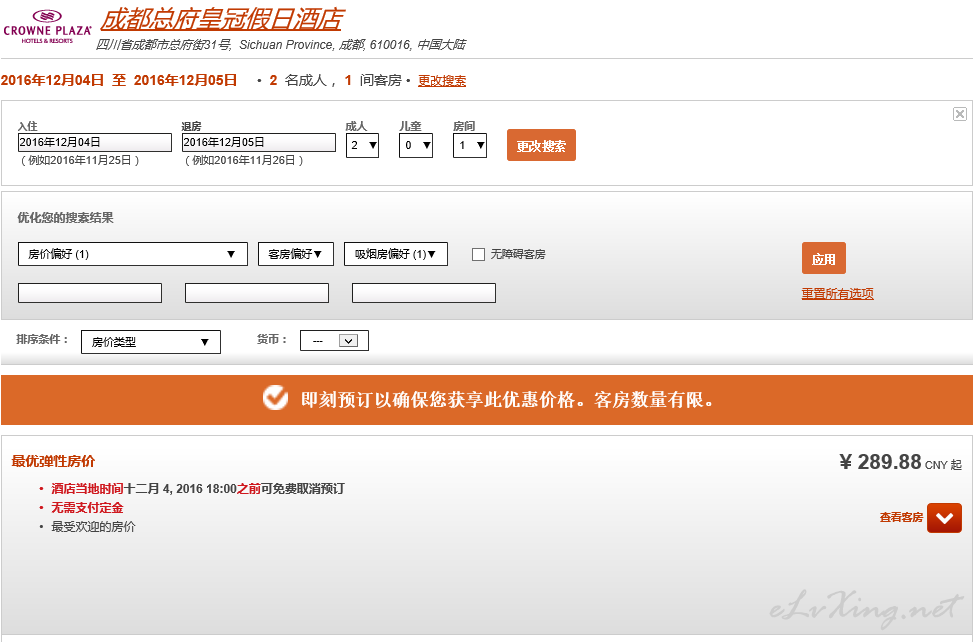Viewport: 974px width, 642px height.
Task: Open the 成人 adults dropdown
Action: point(362,146)
